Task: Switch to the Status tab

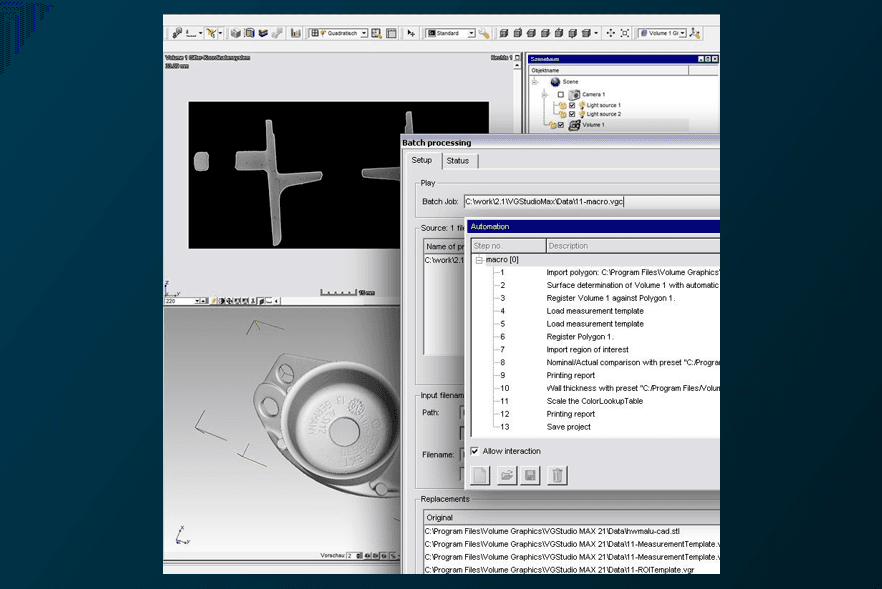Action: 458,161
